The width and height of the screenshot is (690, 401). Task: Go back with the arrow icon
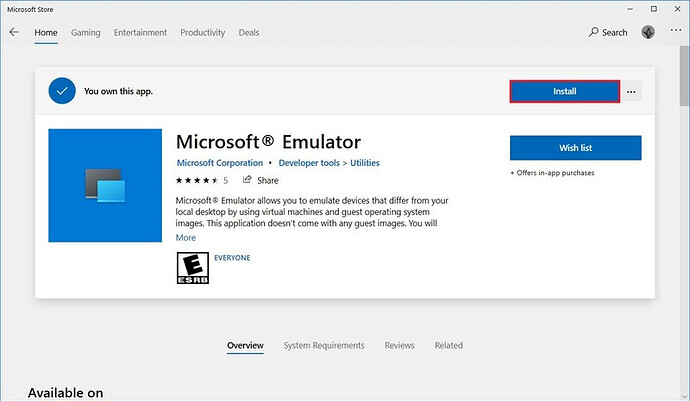[x=14, y=32]
